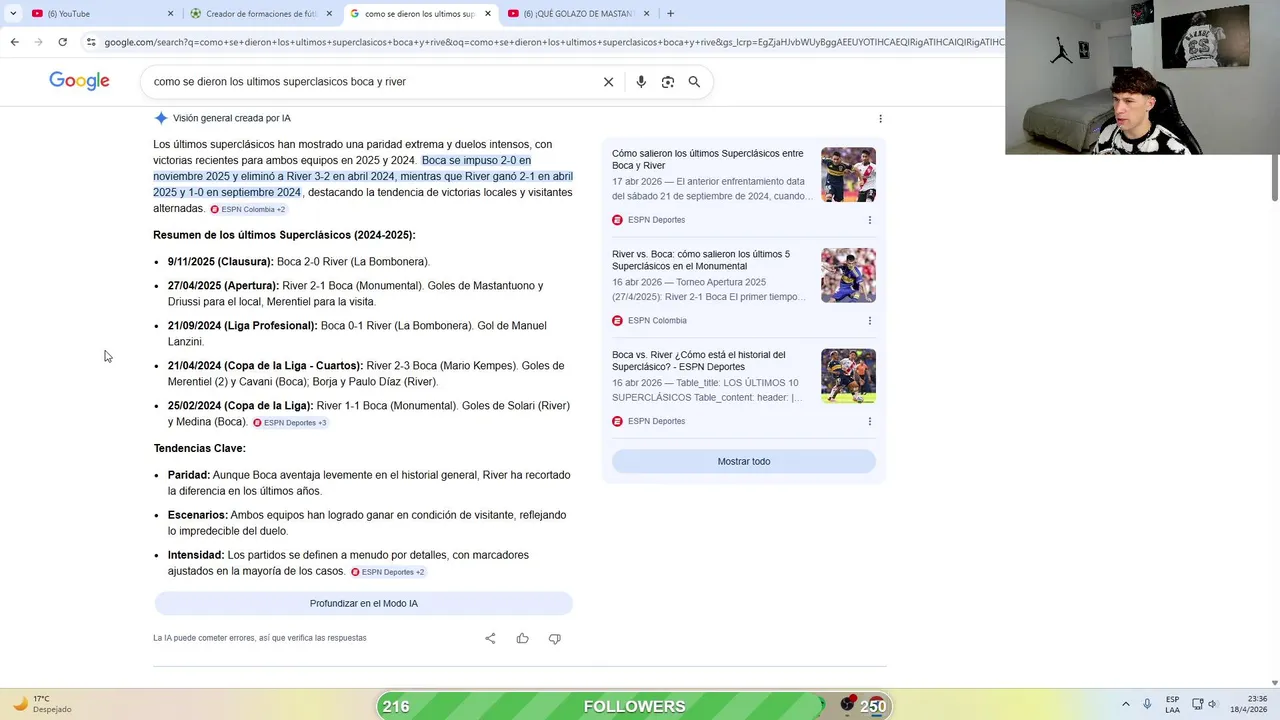Open ESPN Deportes +2 source chip
The width and height of the screenshot is (1280, 720).
[388, 572]
